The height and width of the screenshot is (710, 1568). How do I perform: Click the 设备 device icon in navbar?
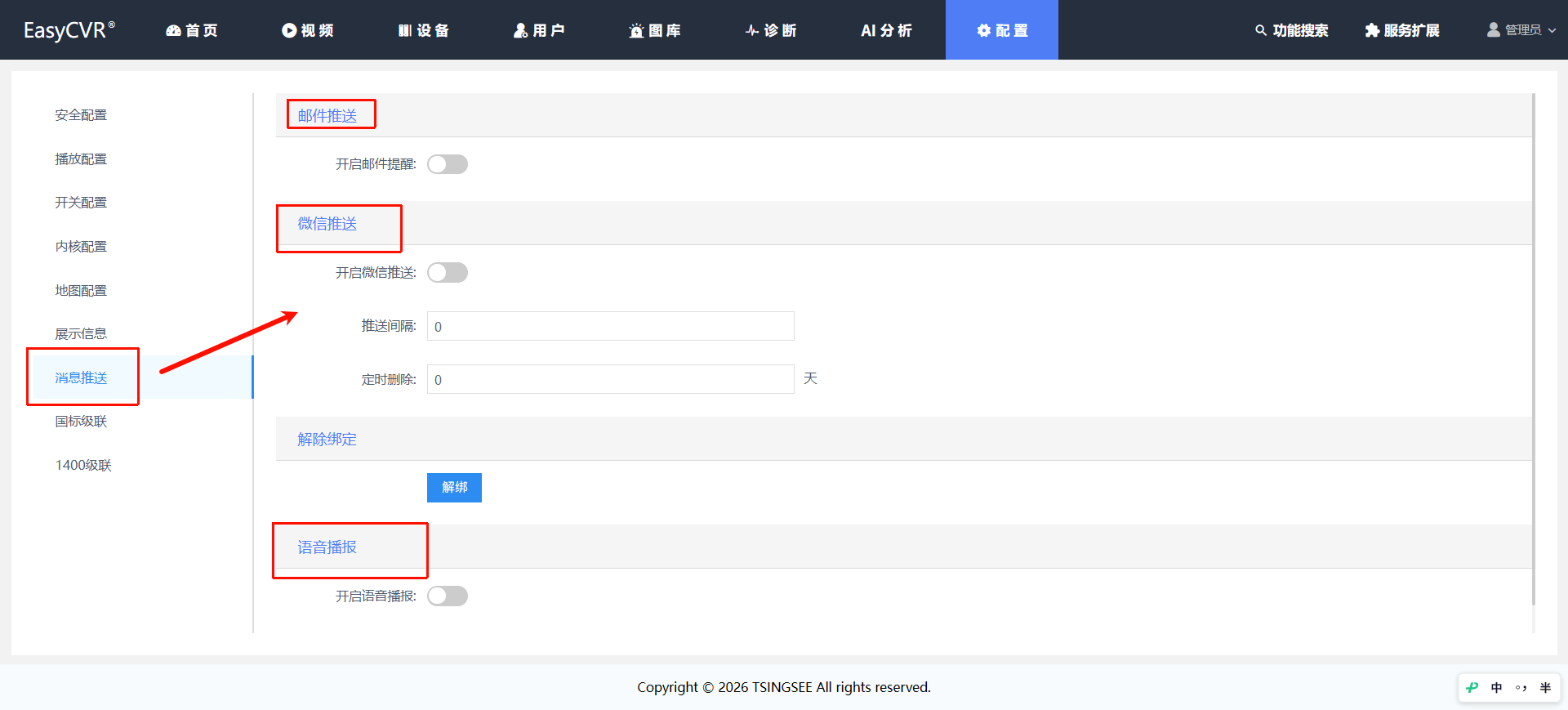pyautogui.click(x=404, y=30)
